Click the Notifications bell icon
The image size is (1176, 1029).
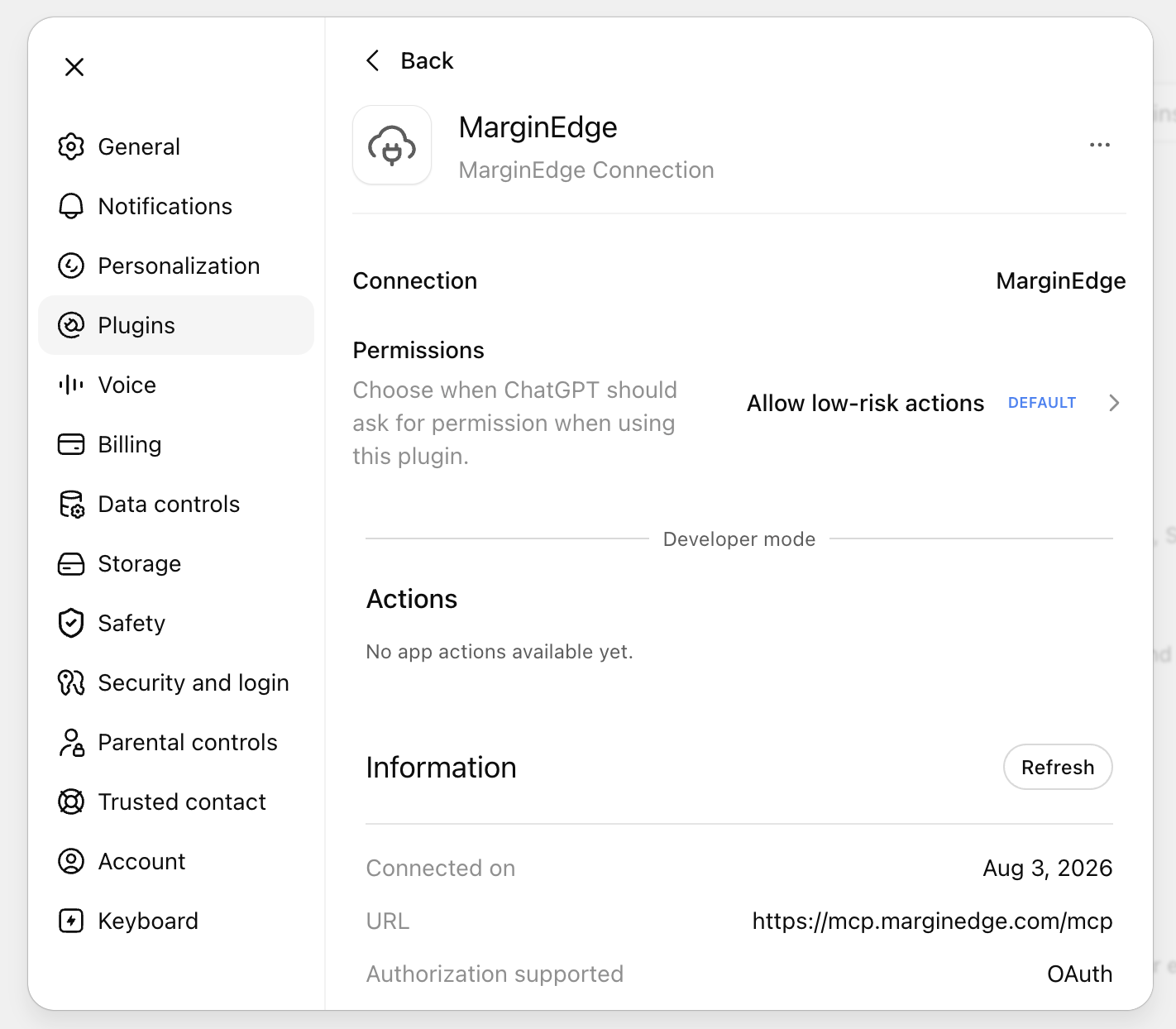click(x=71, y=206)
